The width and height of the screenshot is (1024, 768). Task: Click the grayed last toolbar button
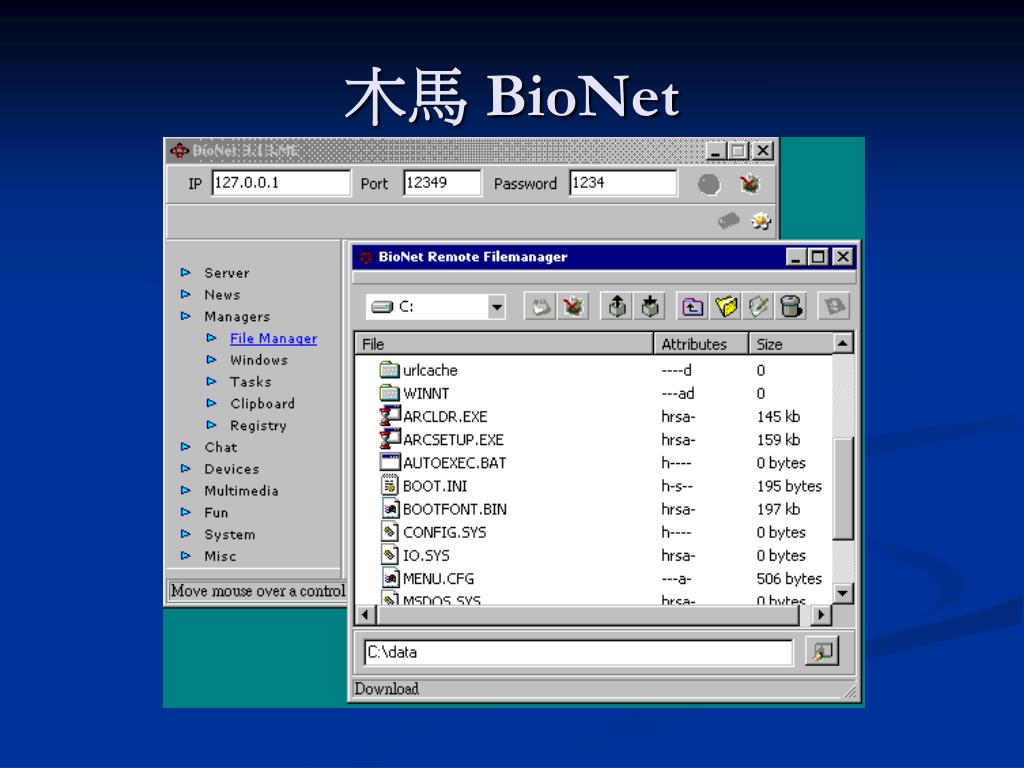tap(834, 306)
